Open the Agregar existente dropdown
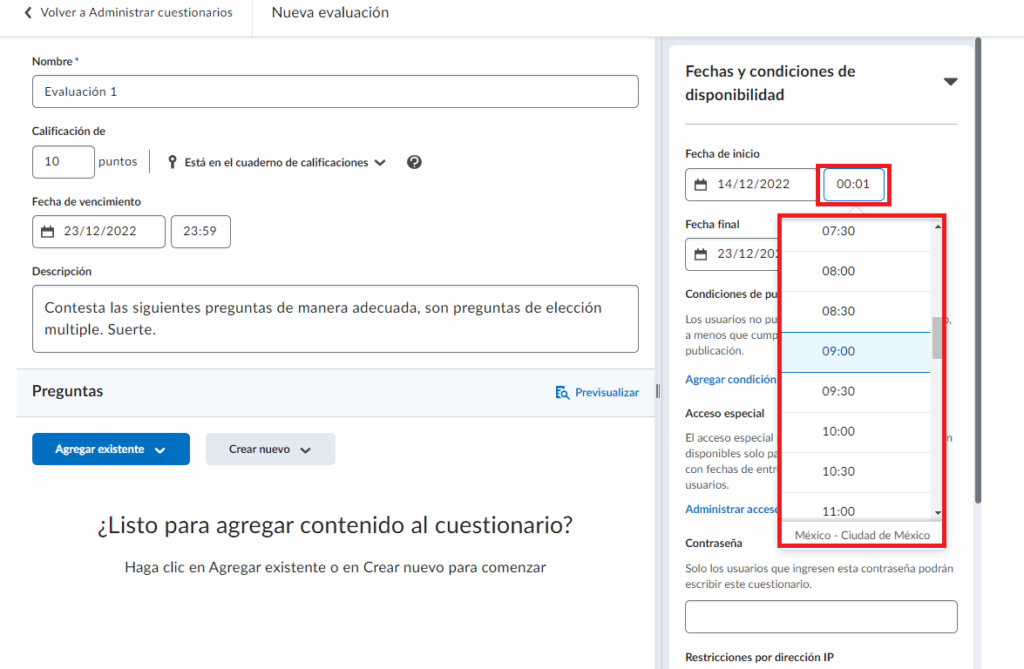This screenshot has height=669, width=1024. pyautogui.click(x=111, y=450)
